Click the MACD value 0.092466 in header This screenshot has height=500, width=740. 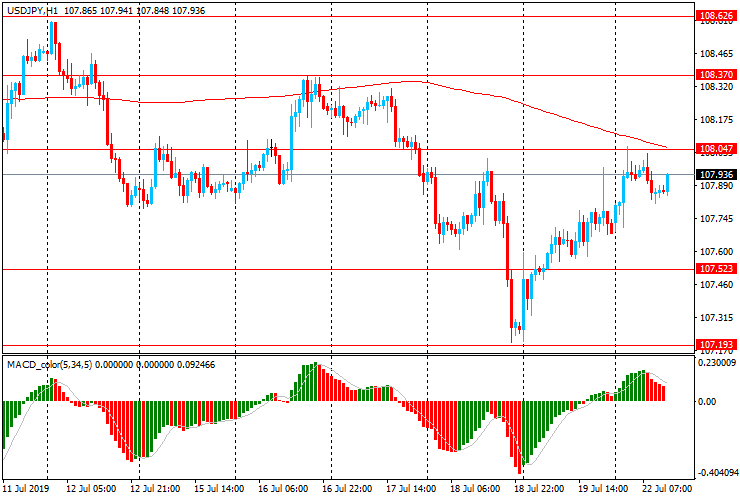point(196,364)
